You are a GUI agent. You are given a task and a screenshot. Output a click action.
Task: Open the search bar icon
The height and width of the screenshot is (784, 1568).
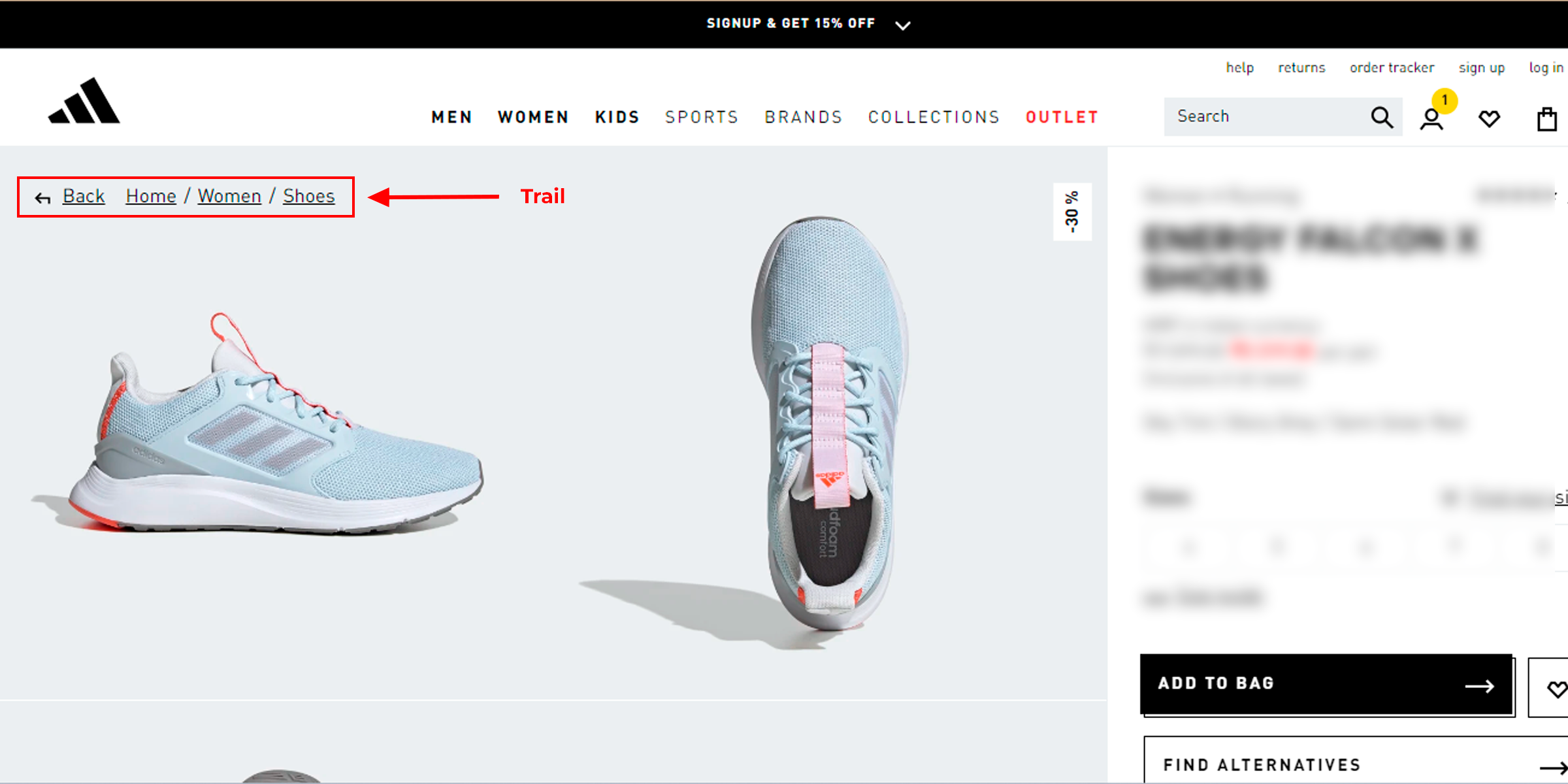coord(1382,116)
